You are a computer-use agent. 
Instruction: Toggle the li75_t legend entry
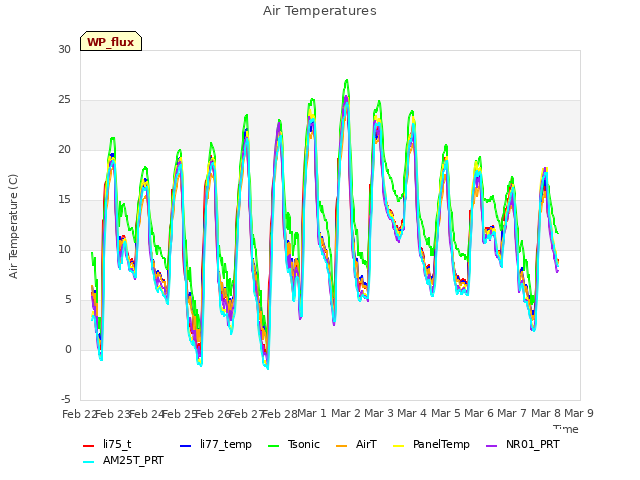[107, 444]
